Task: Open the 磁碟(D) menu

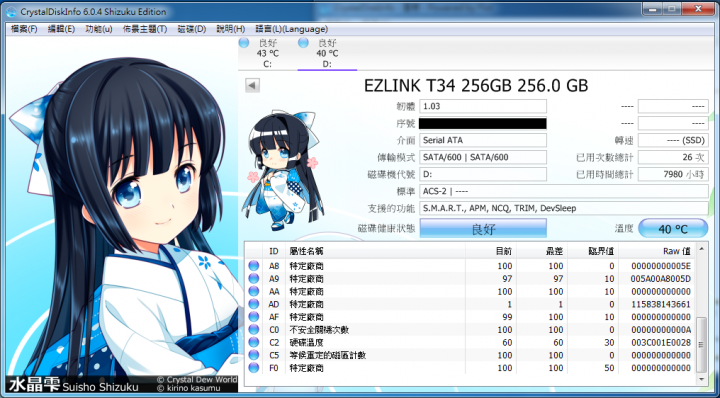Action: tap(191, 29)
